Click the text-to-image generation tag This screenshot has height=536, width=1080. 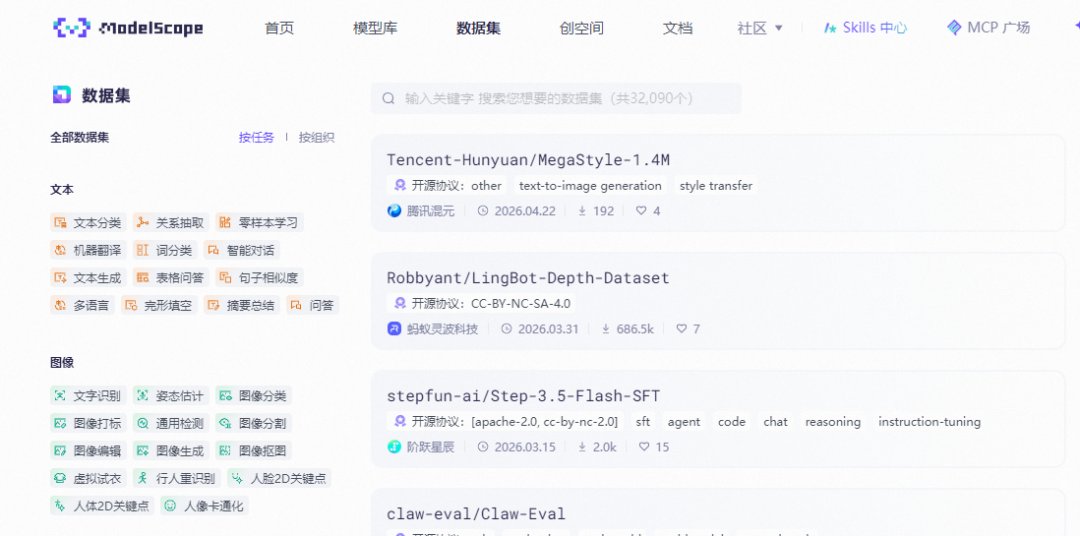(x=590, y=185)
